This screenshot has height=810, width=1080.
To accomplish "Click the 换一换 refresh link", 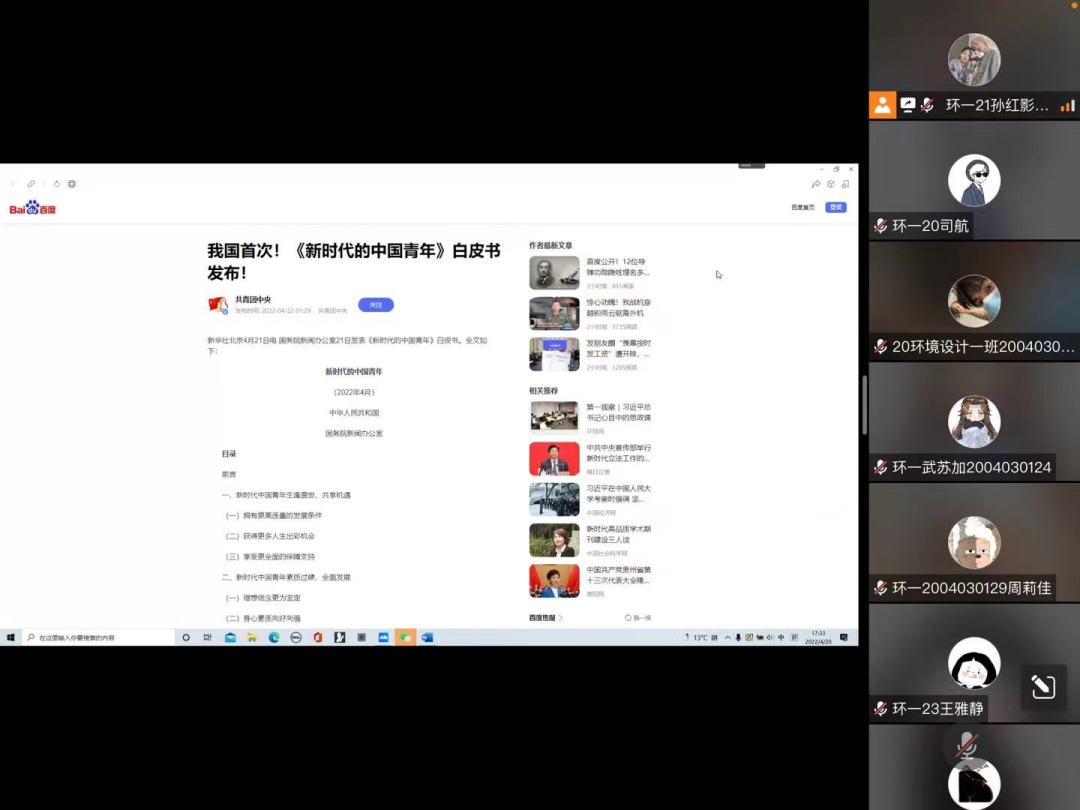I will coord(638,618).
